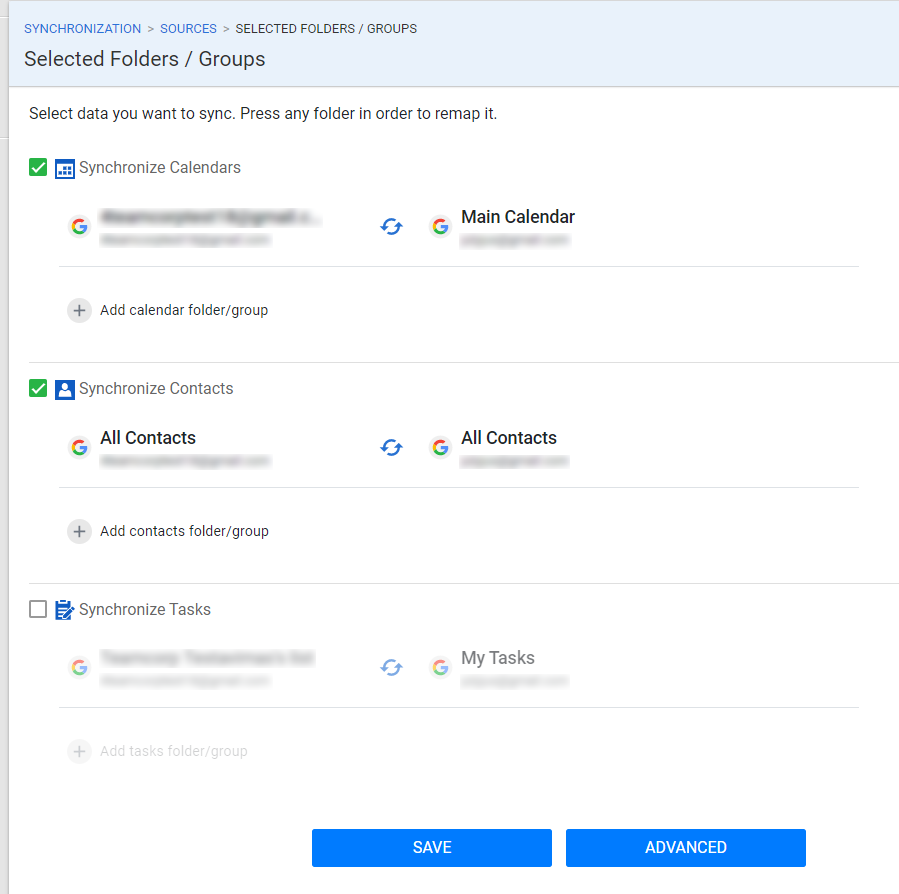
Task: Click the sync arrows in the tasks row
Action: (392, 667)
